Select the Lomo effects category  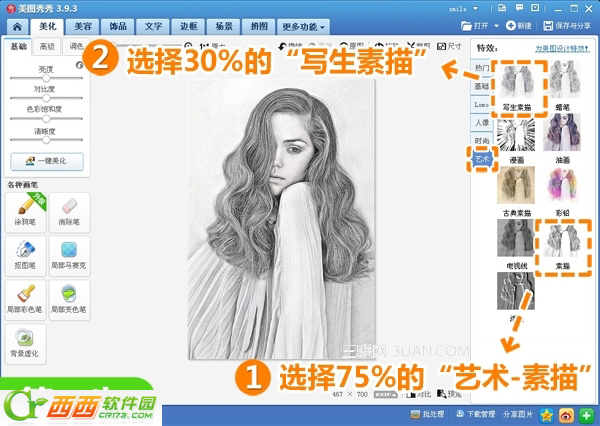click(x=481, y=104)
